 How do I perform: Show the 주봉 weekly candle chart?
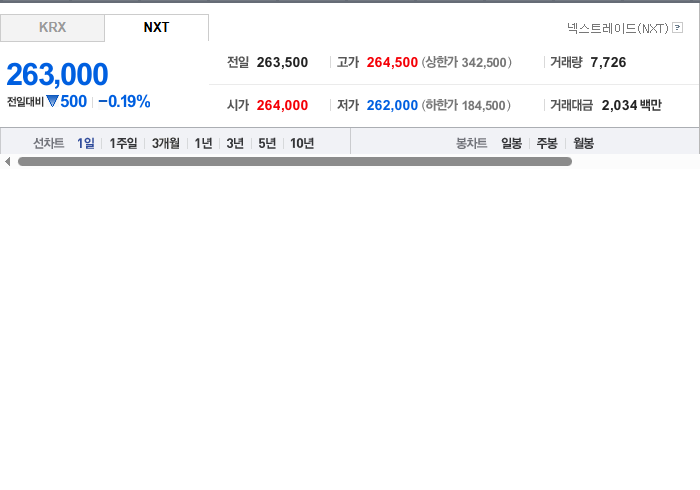547,143
